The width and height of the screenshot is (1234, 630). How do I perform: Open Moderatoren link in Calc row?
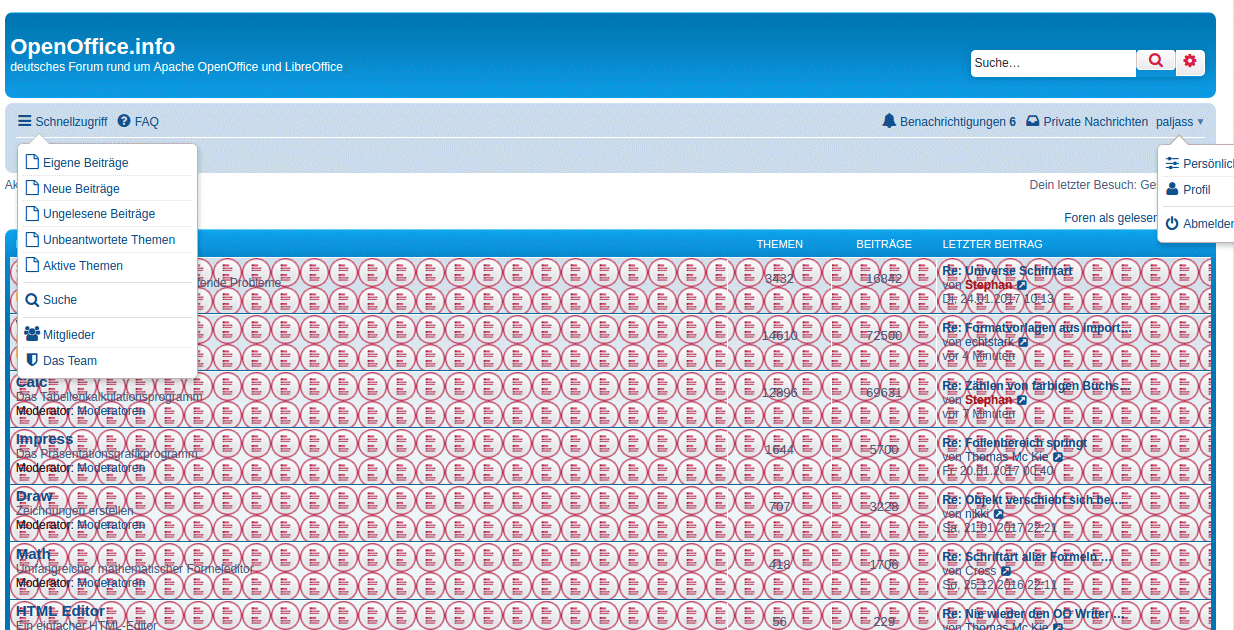pyautogui.click(x=111, y=411)
